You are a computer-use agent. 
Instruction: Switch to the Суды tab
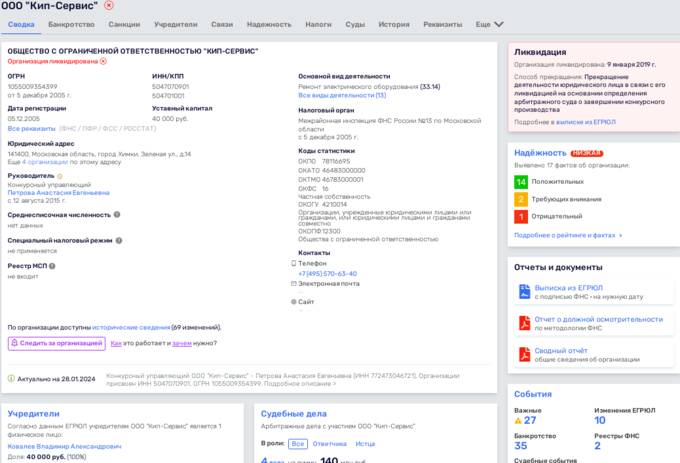(x=355, y=24)
